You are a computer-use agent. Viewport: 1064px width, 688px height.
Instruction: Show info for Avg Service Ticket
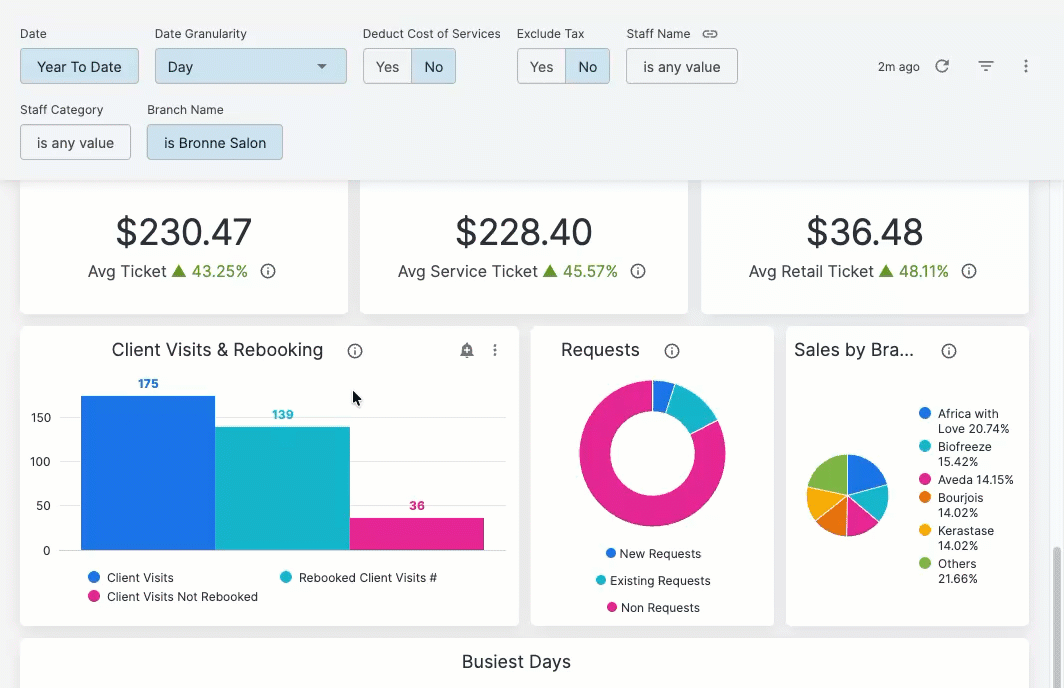[x=638, y=271]
